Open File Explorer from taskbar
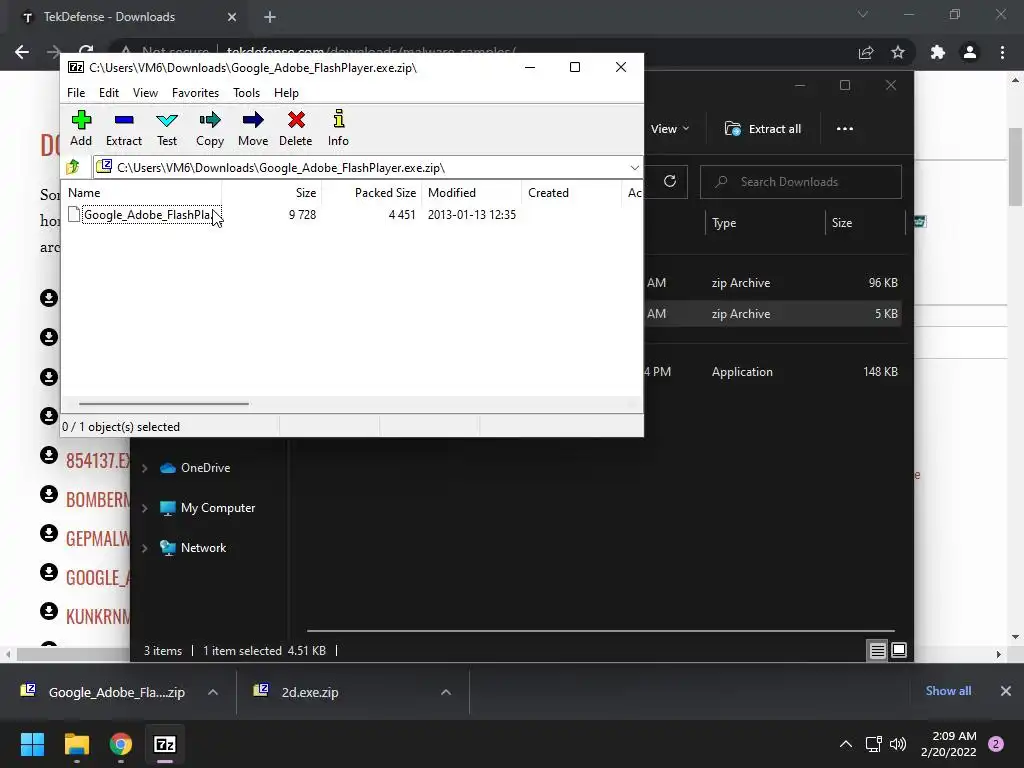The height and width of the screenshot is (768, 1024). click(x=76, y=744)
